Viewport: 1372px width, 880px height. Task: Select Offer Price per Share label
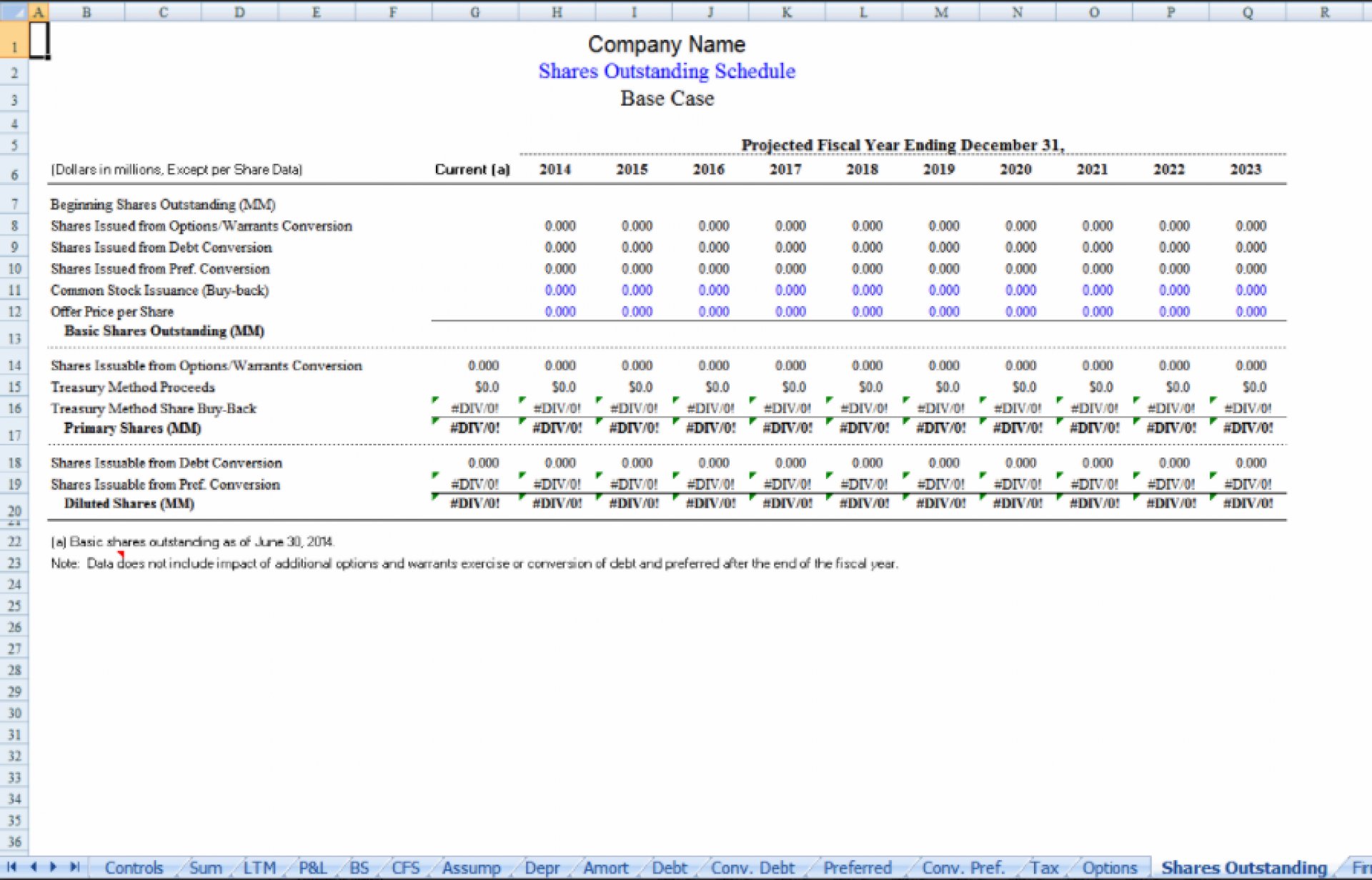pyautogui.click(x=112, y=312)
